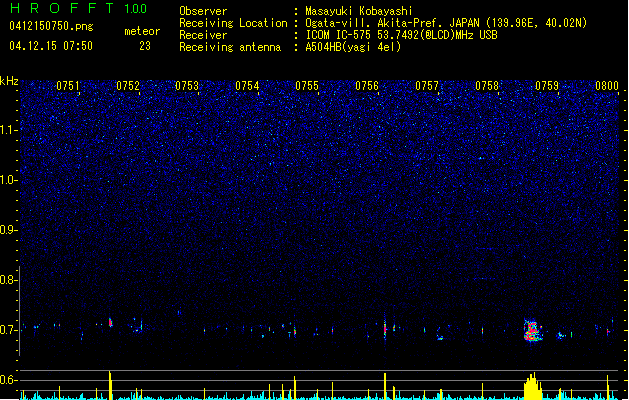629x400 pixels.
Task: Click the ICOM IC-575 receiver text
Action: coord(401,35)
